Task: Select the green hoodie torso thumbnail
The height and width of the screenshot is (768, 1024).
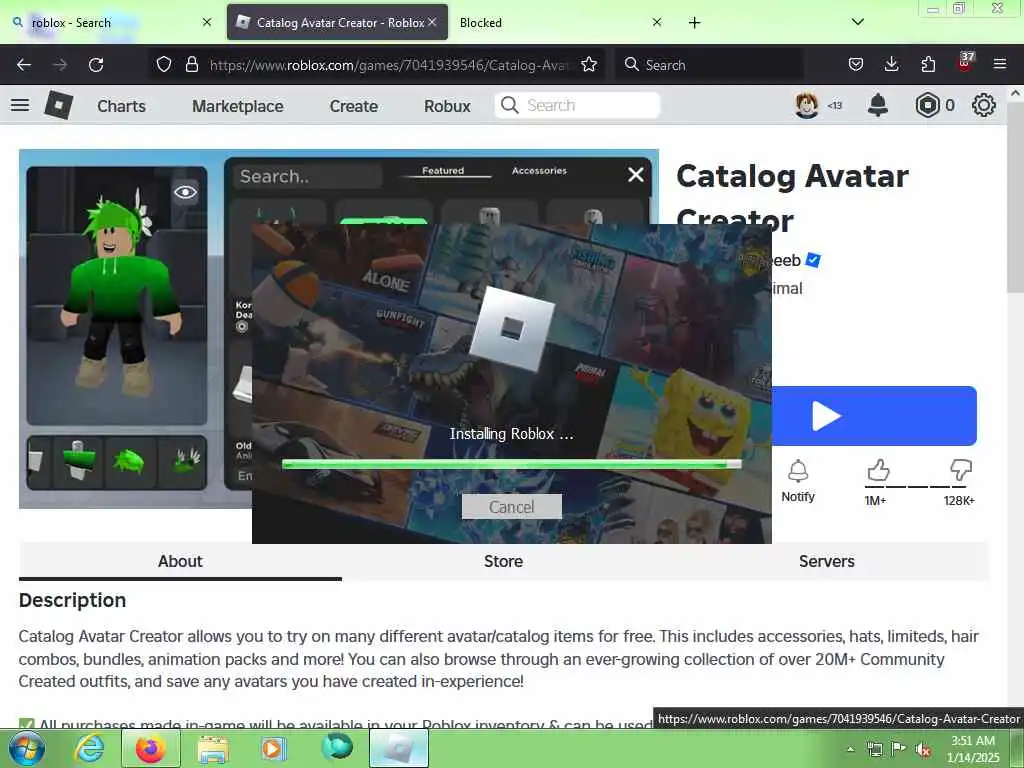Action: (77, 462)
